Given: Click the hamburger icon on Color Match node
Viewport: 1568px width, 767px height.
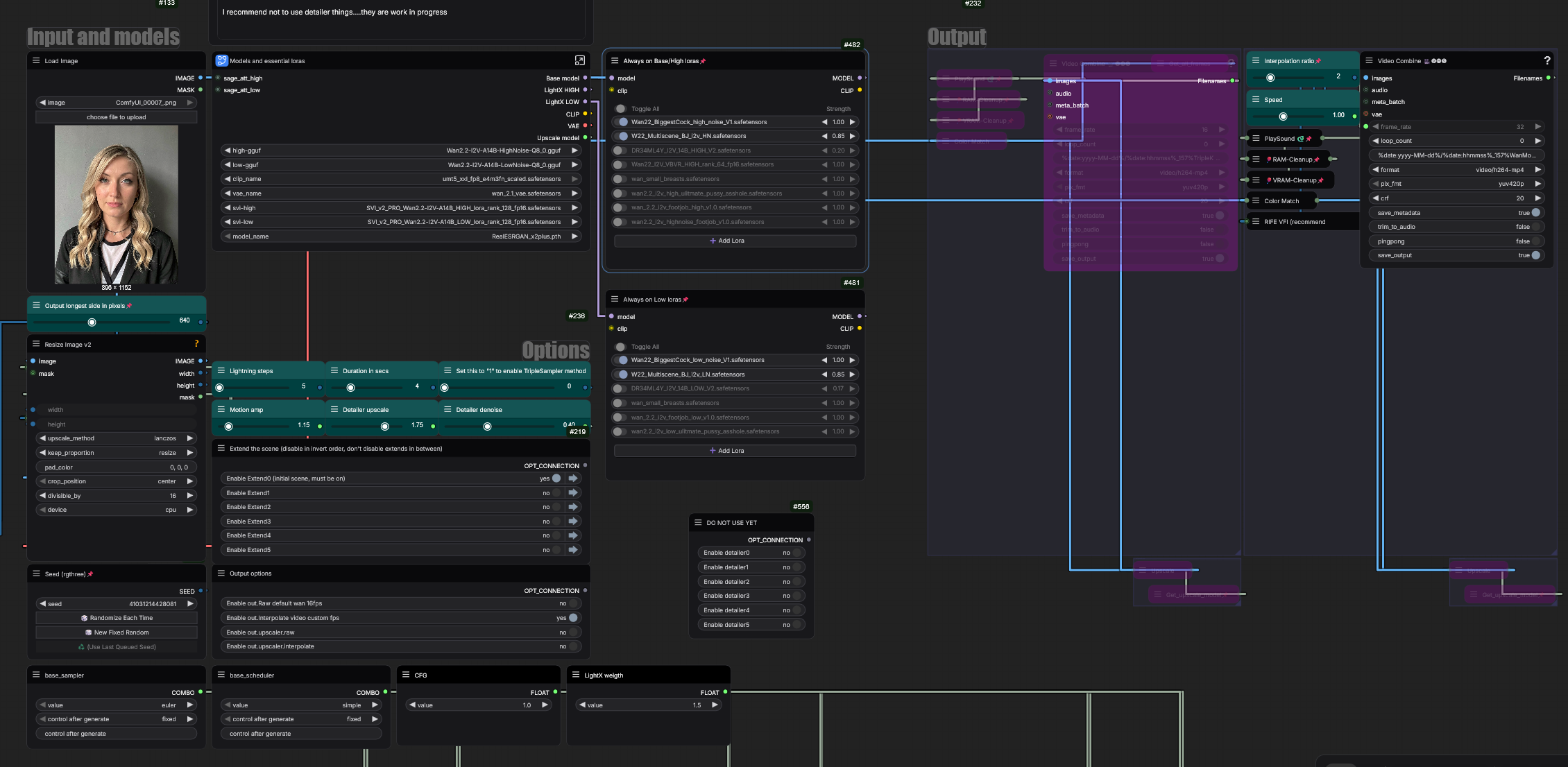Looking at the screenshot, I should pyautogui.click(x=1255, y=201).
